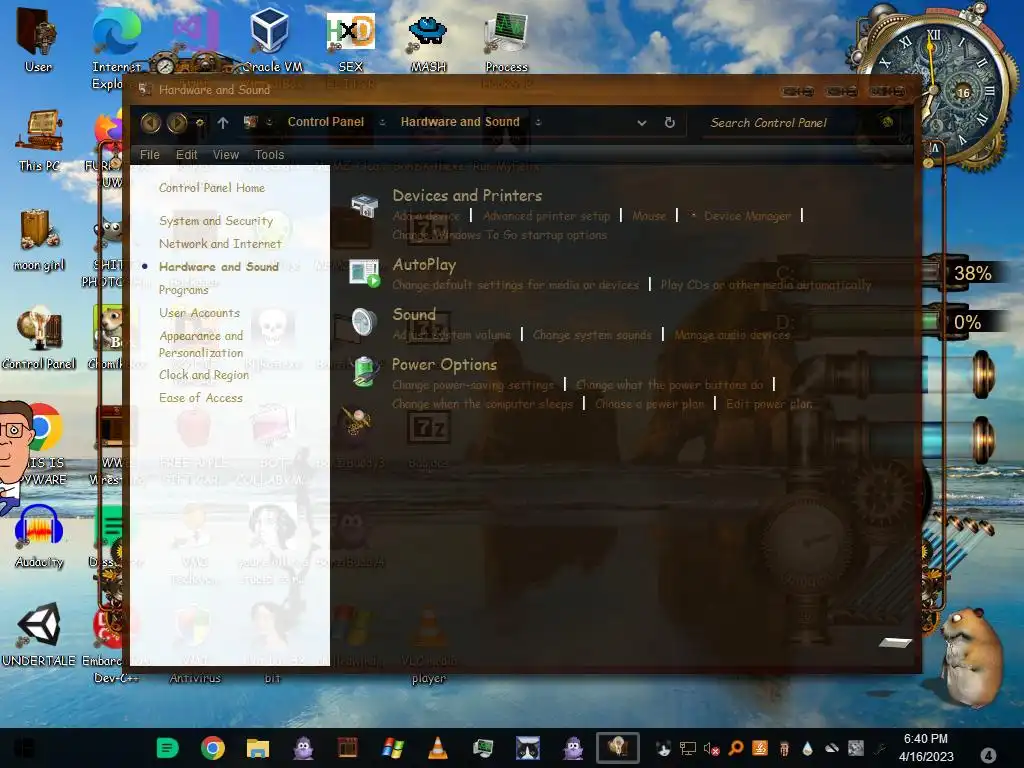1024x768 pixels.
Task: Click Hardware and Sound in the breadcrumb
Action: coord(460,121)
